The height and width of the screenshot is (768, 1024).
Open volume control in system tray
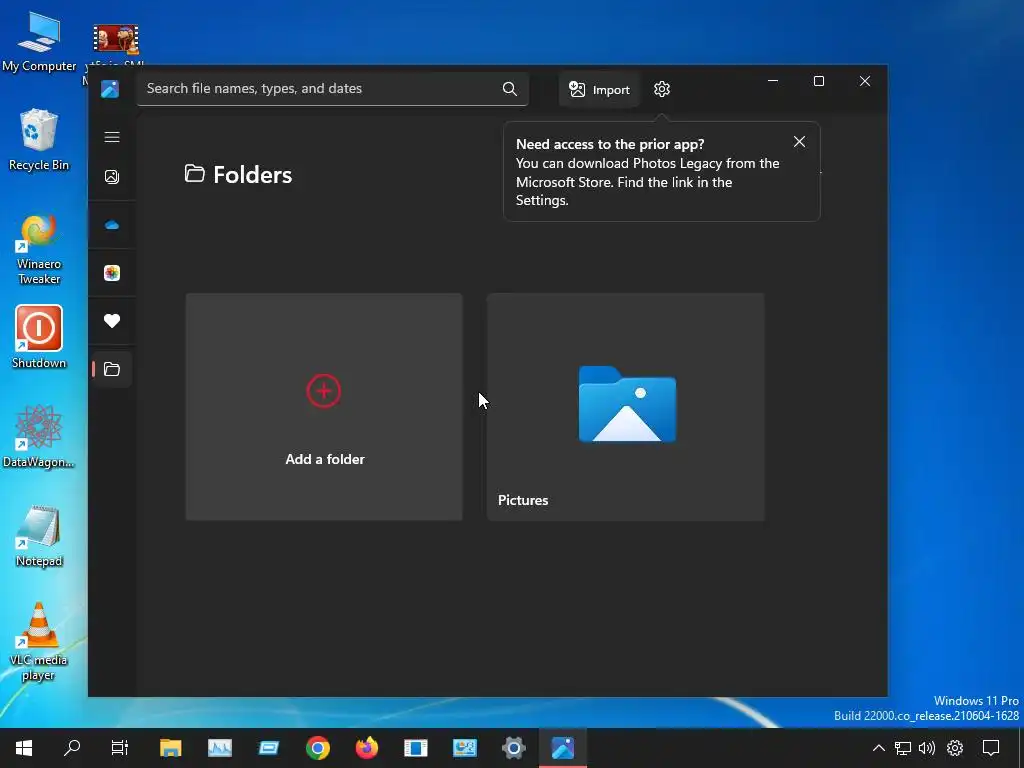pyautogui.click(x=927, y=748)
